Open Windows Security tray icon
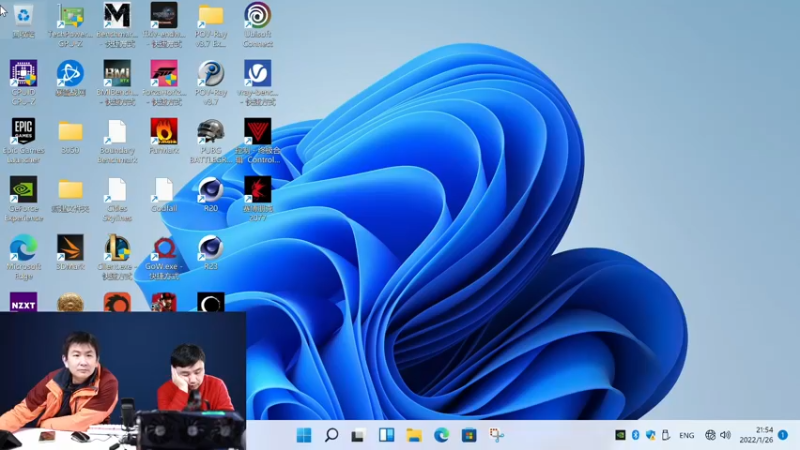 tap(651, 435)
